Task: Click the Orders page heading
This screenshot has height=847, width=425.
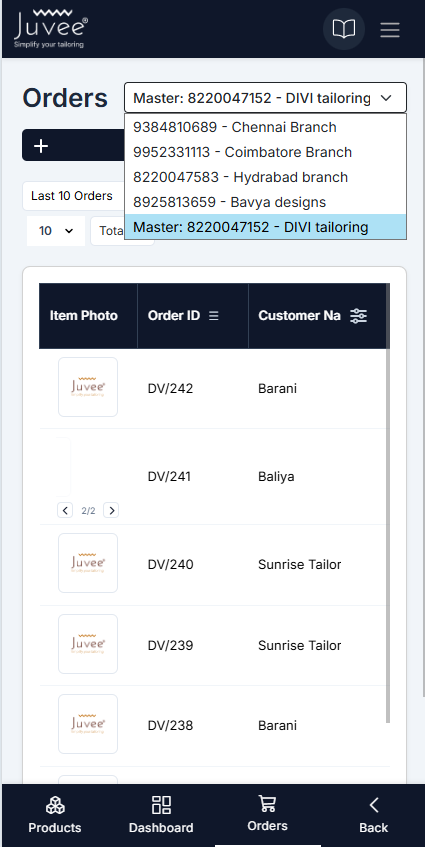Action: [65, 98]
